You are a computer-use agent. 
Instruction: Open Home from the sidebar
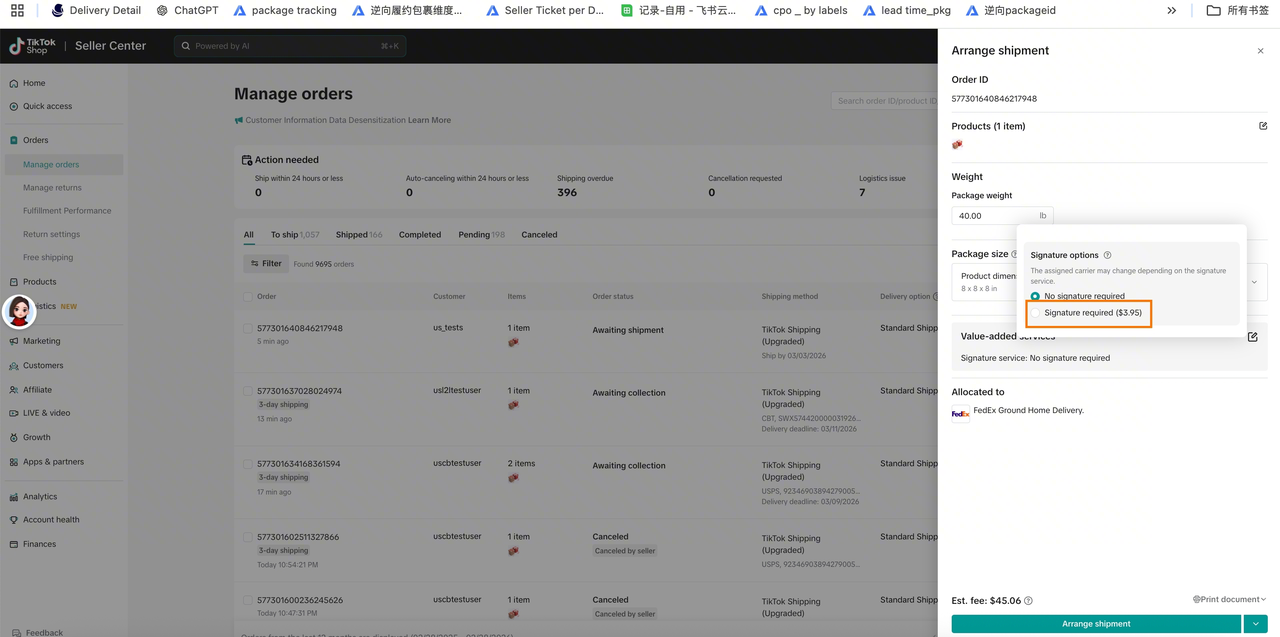click(x=34, y=83)
